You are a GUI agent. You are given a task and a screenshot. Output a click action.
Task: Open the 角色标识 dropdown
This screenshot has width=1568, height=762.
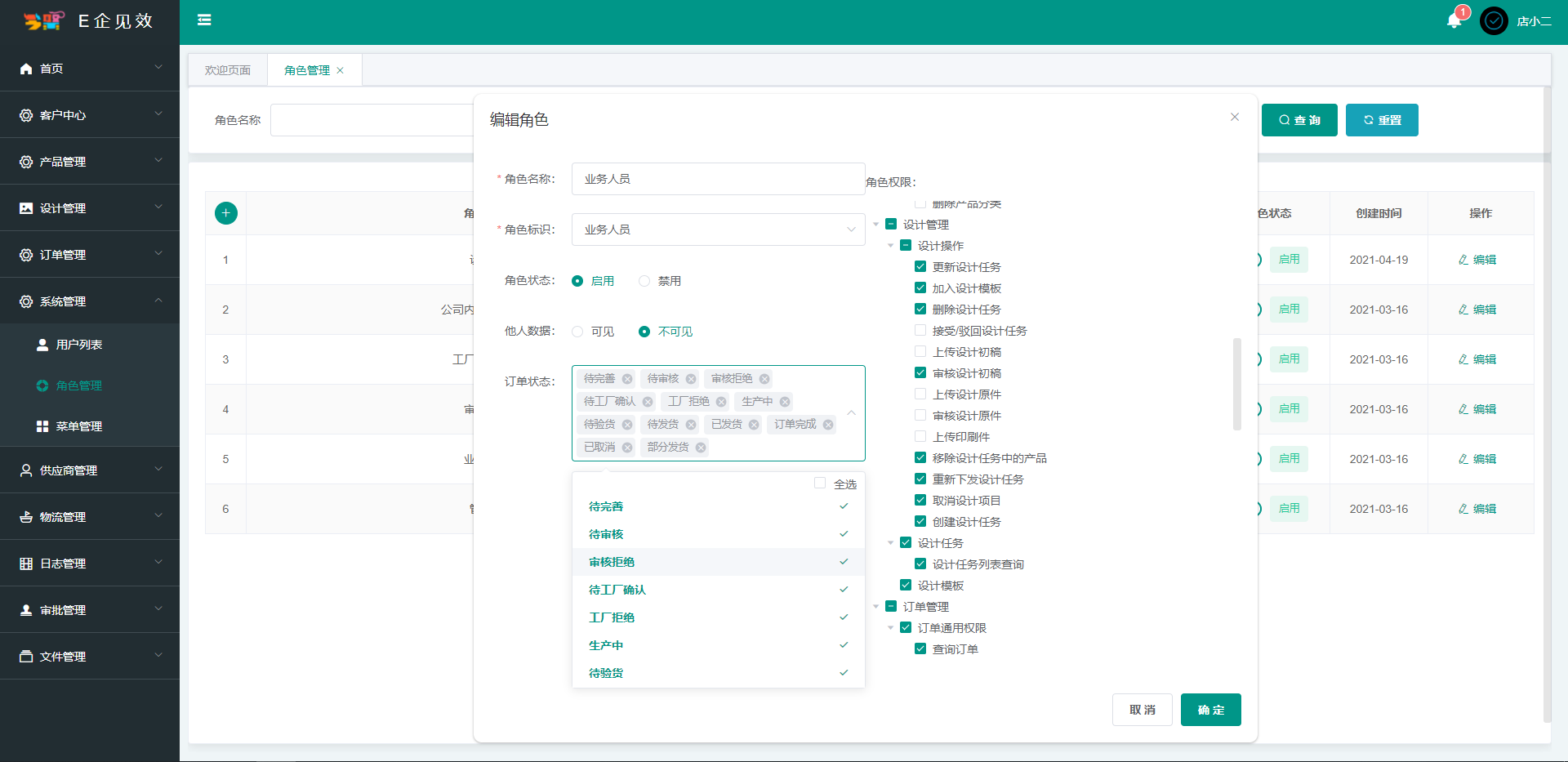[x=718, y=229]
